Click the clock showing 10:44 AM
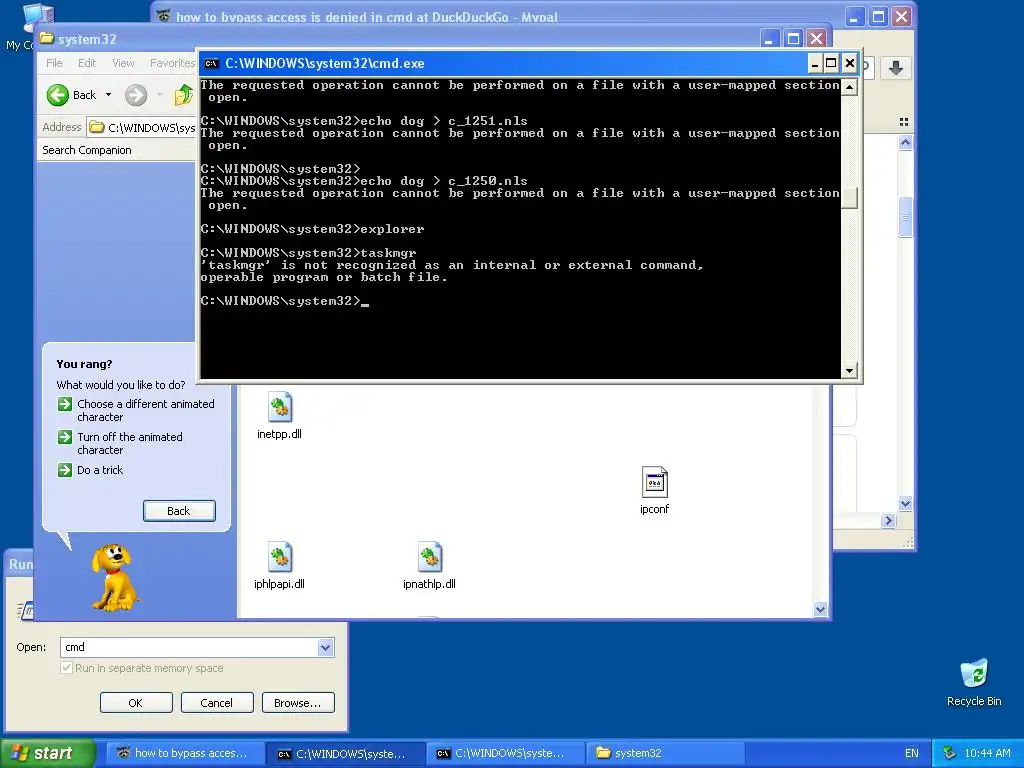1024x768 pixels. [987, 753]
